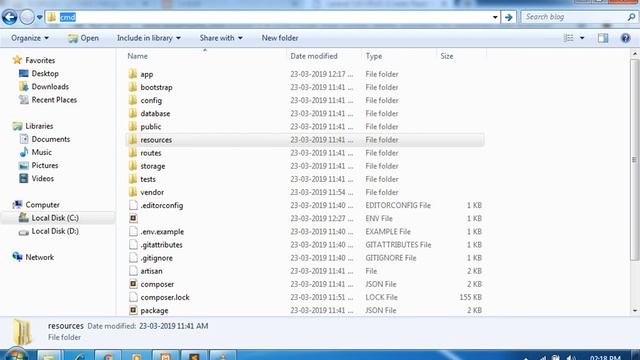Click the config folder icon
The height and width of the screenshot is (360, 640).
point(133,100)
